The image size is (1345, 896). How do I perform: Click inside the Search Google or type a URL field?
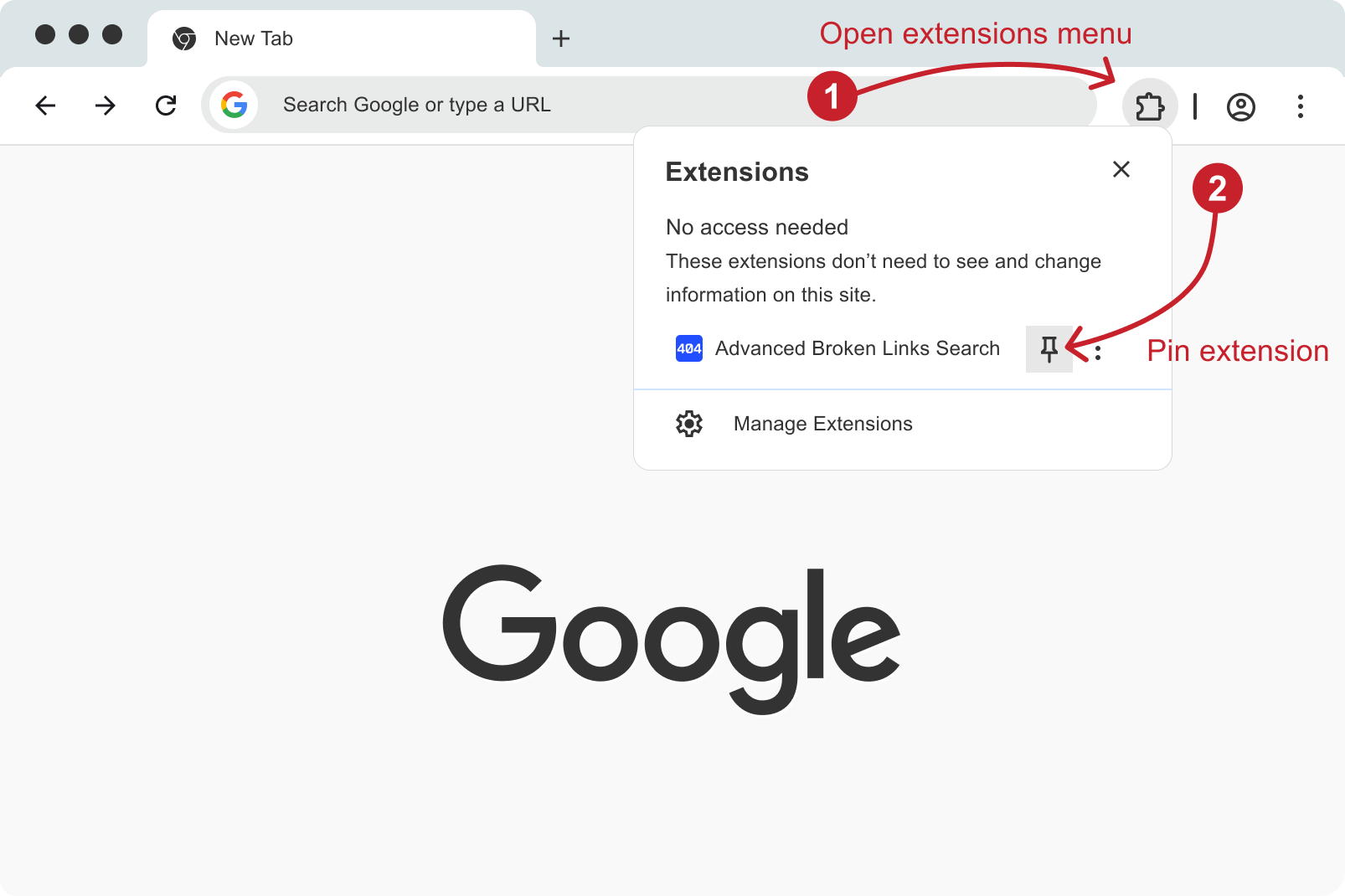502,105
